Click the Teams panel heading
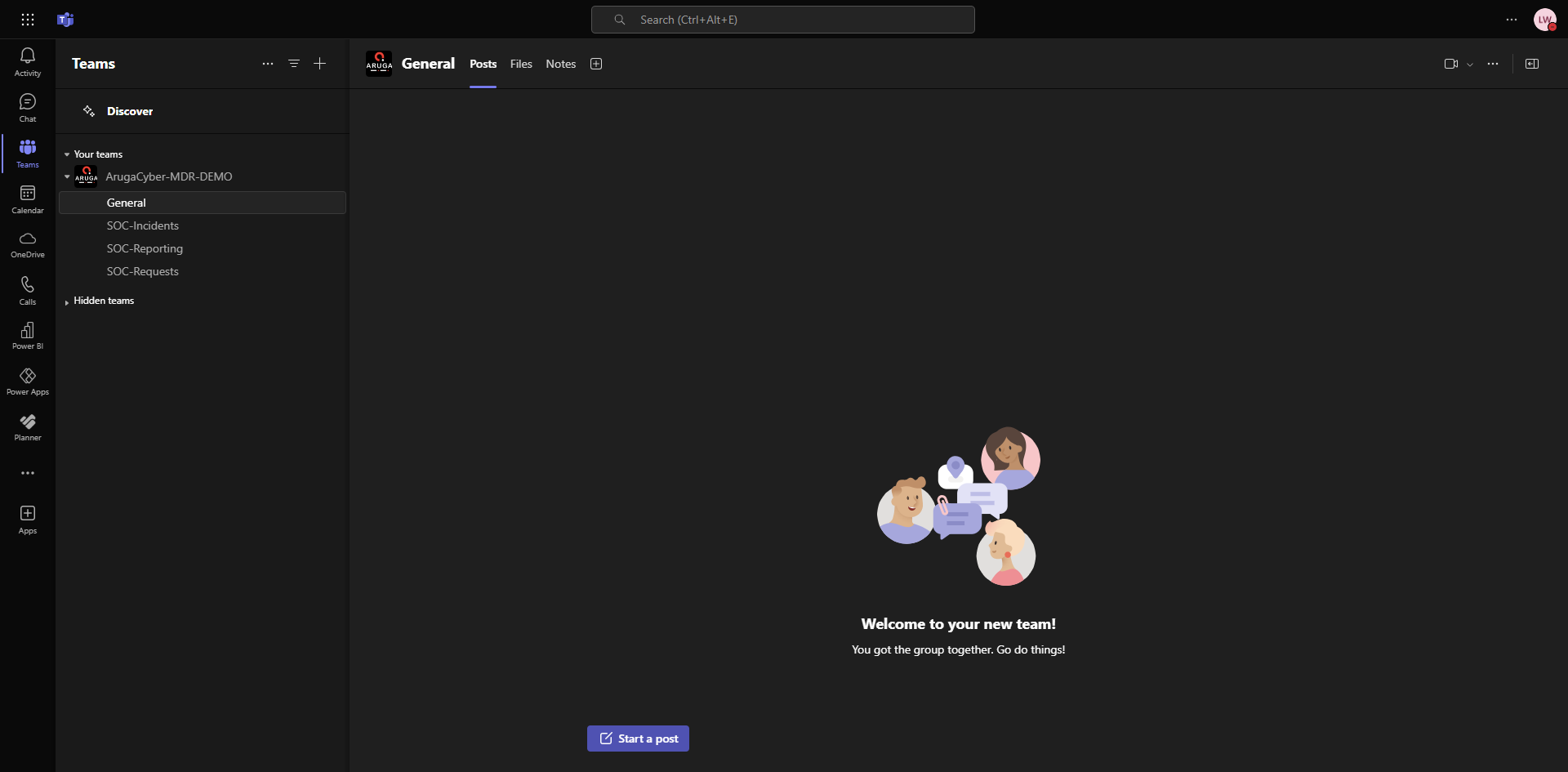 [93, 64]
